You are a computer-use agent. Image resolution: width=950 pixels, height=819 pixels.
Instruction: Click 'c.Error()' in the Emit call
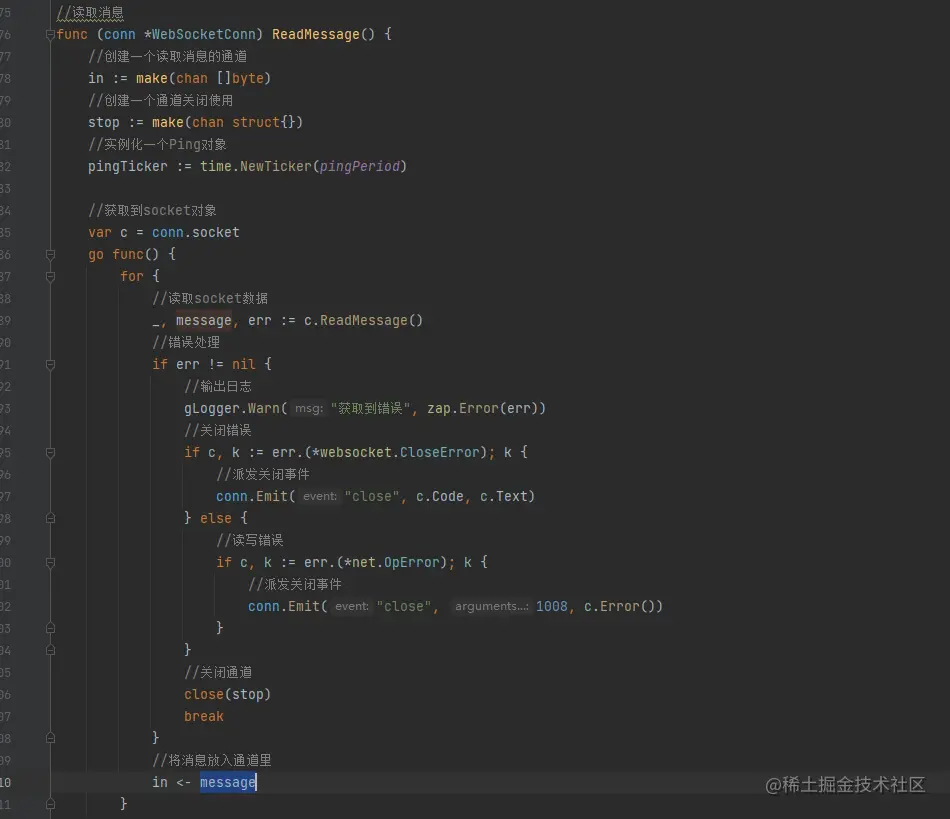(x=619, y=606)
